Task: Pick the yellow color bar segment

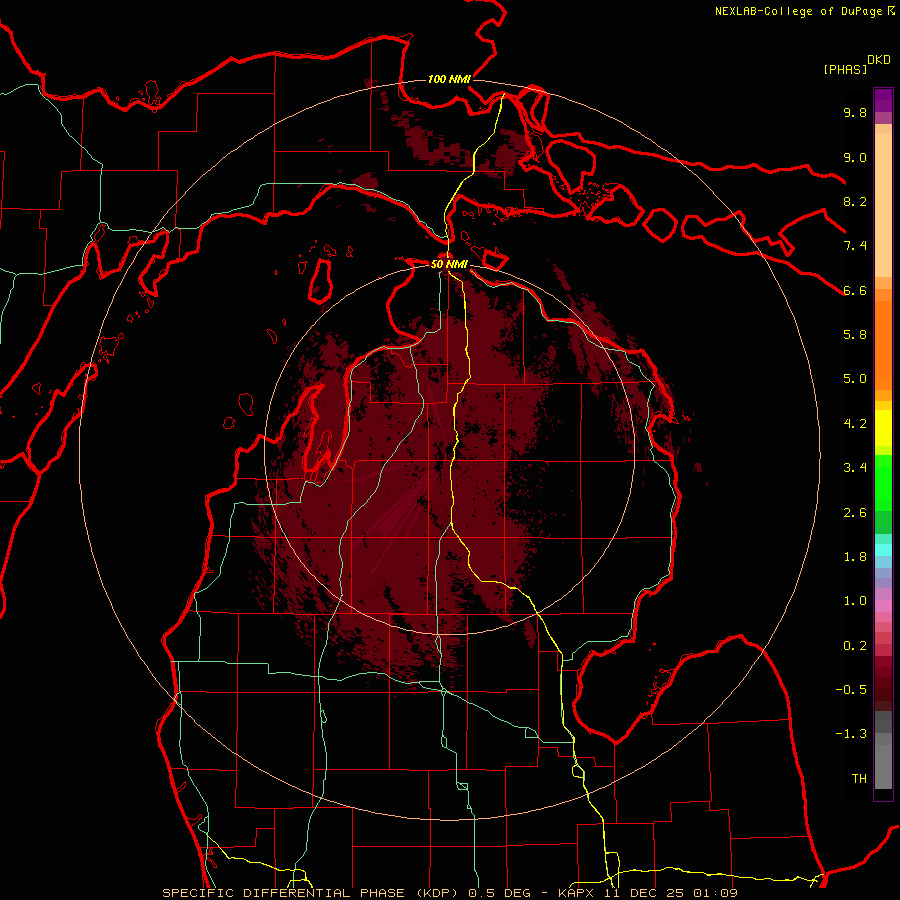Action: click(x=883, y=428)
